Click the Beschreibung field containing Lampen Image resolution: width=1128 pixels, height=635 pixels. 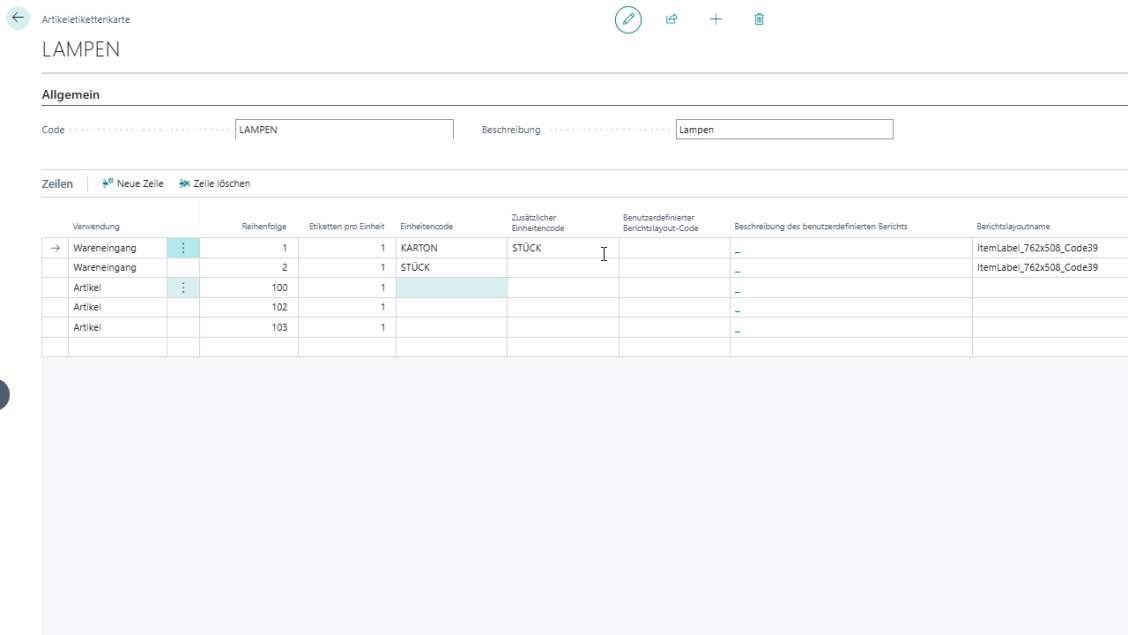tap(784, 130)
